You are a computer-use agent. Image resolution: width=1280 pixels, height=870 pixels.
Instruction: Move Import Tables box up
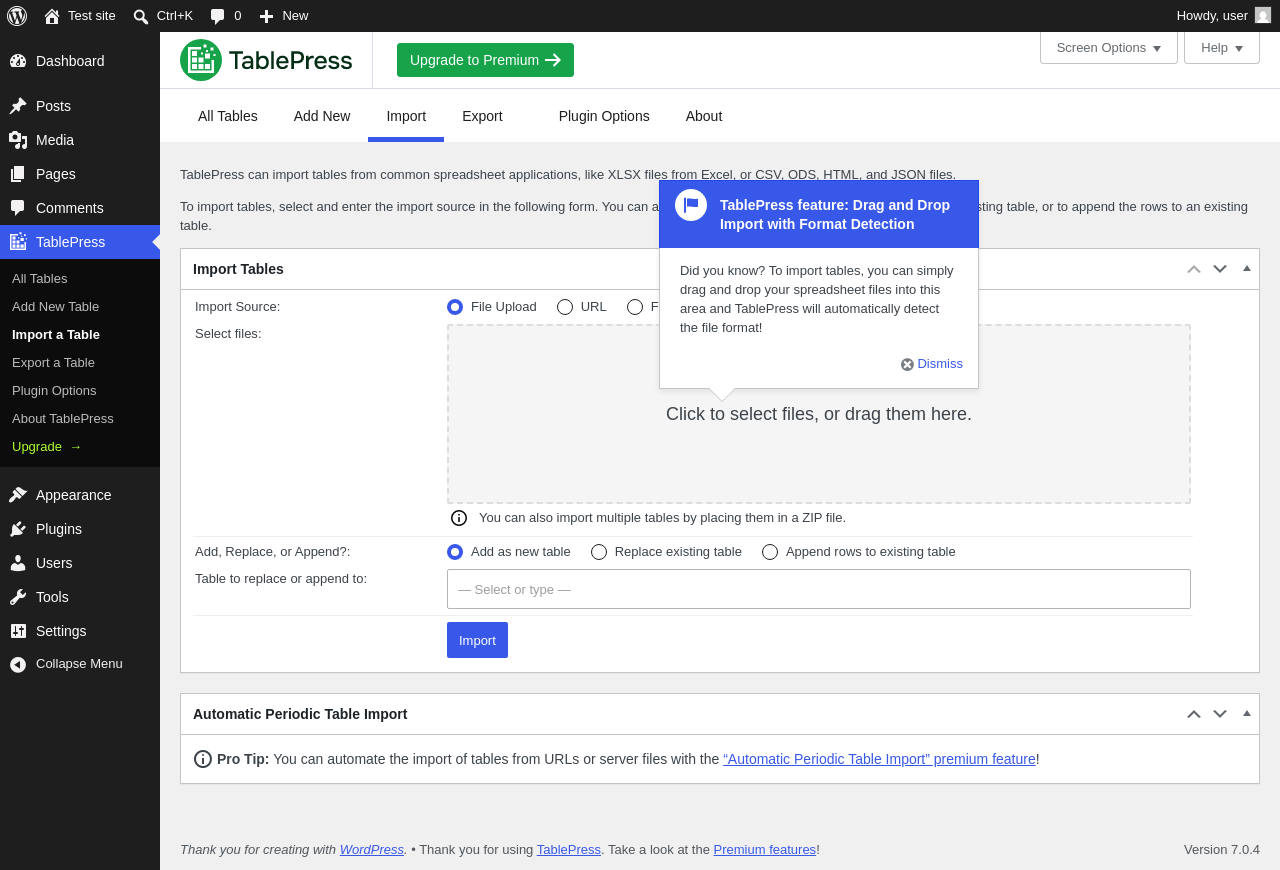(x=1194, y=269)
